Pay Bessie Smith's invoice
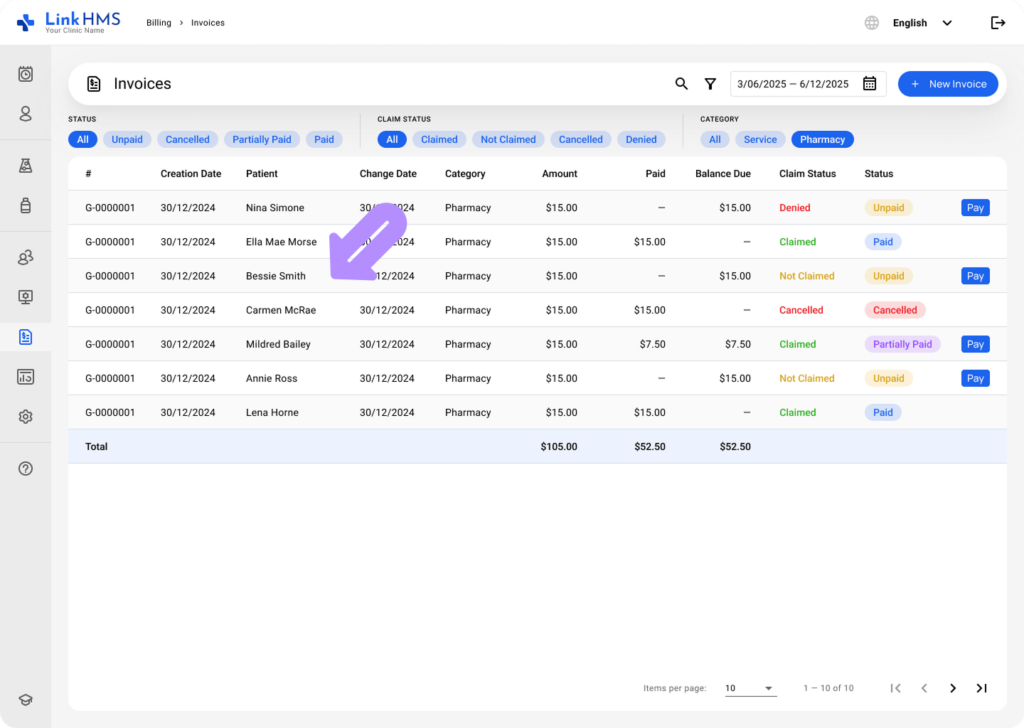 click(975, 276)
